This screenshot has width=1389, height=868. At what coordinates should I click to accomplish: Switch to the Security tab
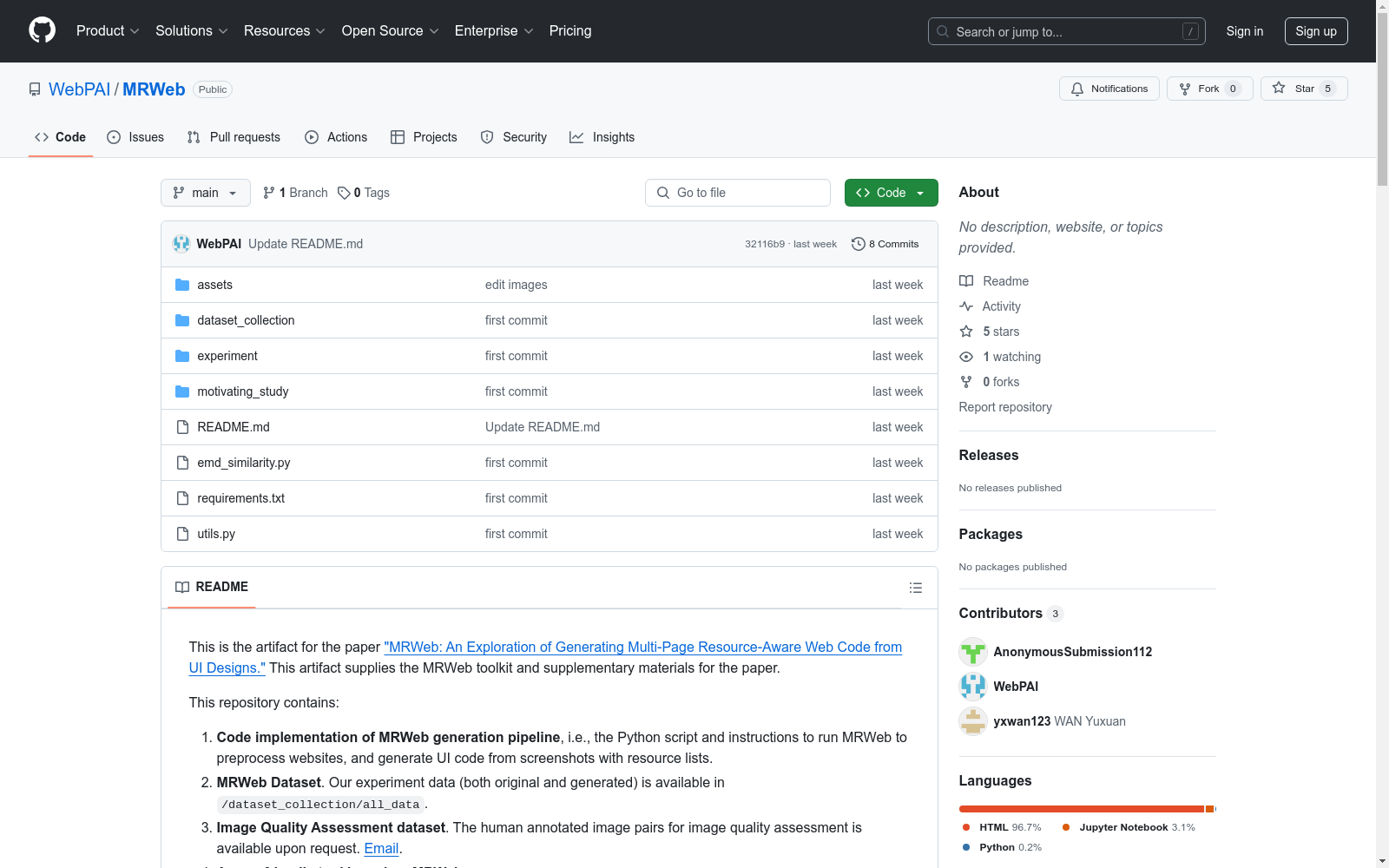514,137
